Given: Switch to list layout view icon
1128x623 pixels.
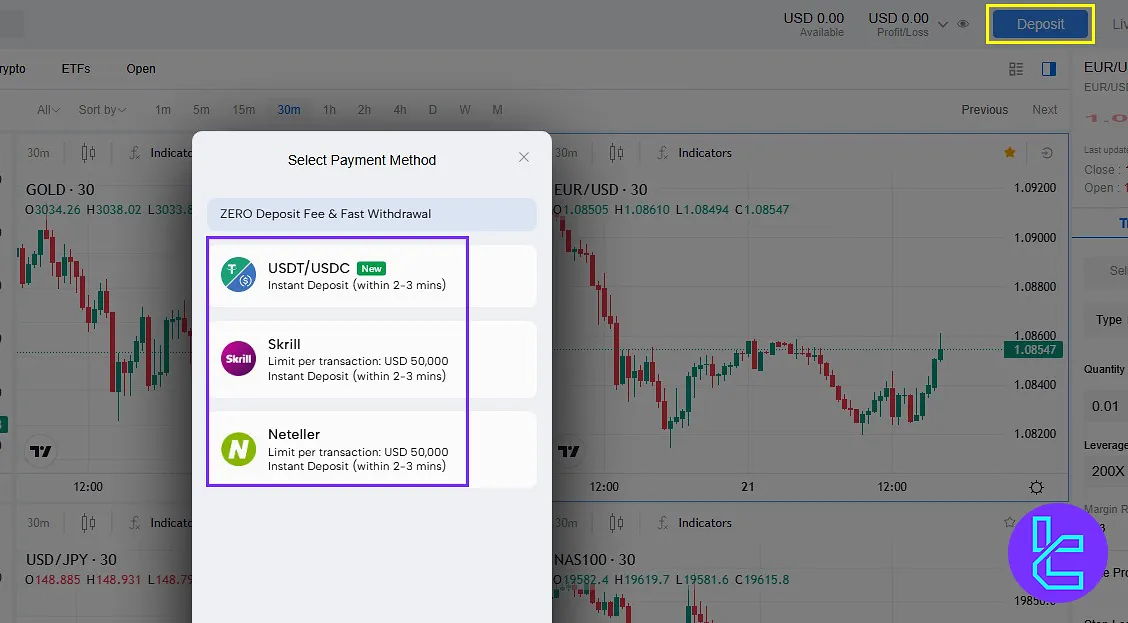Looking at the screenshot, I should coord(1016,69).
